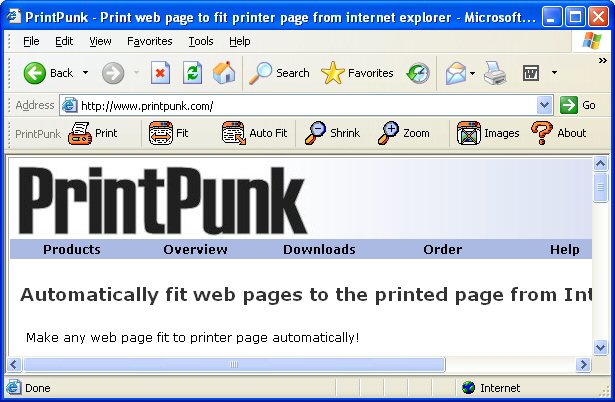Click the IE printer icon
The width and height of the screenshot is (615, 402).
(x=495, y=73)
